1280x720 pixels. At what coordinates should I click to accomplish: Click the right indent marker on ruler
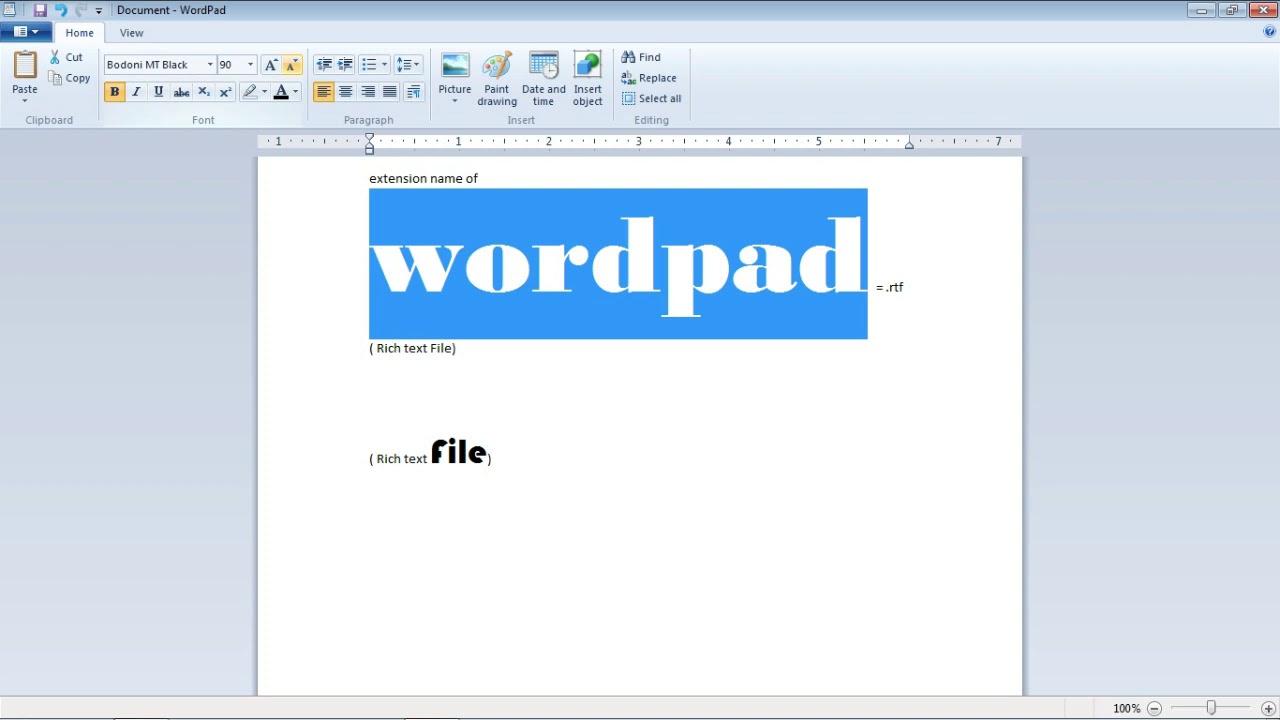[x=909, y=145]
